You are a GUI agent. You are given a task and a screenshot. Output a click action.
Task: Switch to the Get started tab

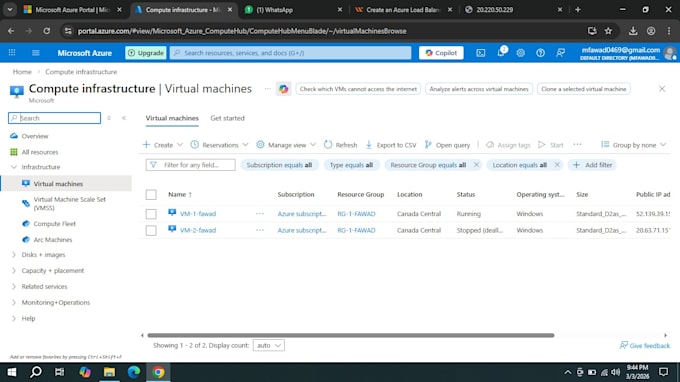227,118
